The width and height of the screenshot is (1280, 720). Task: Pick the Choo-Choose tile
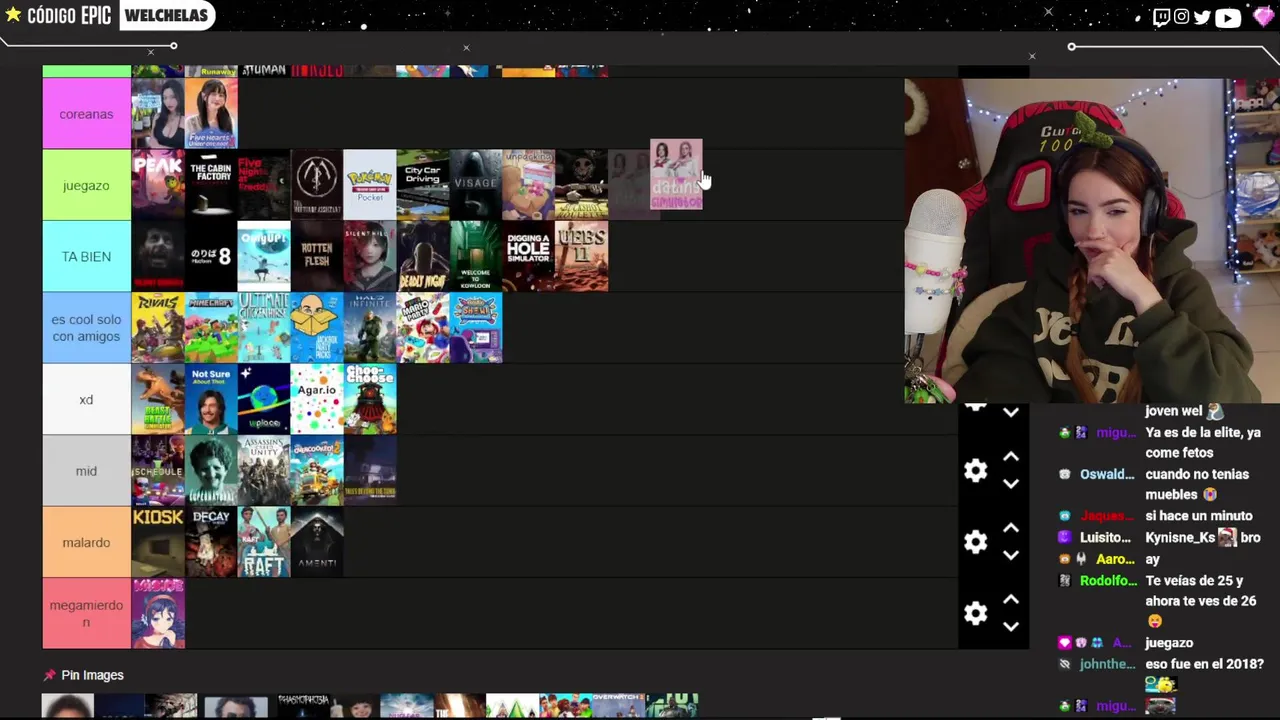click(370, 399)
